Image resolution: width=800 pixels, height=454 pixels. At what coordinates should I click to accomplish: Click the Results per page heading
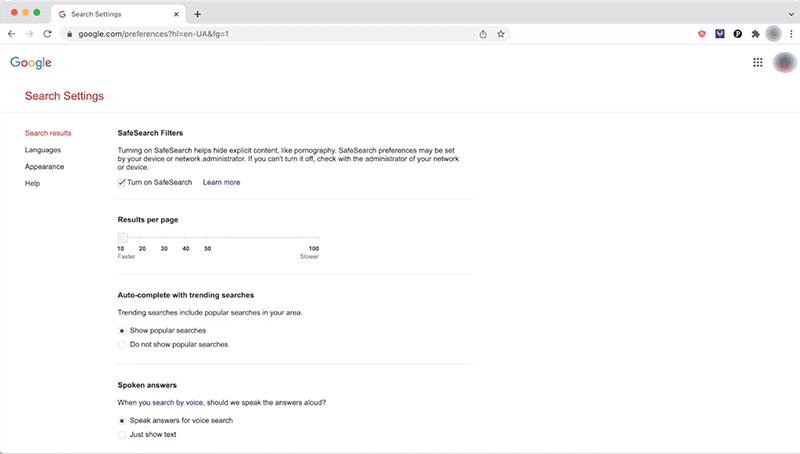click(148, 220)
